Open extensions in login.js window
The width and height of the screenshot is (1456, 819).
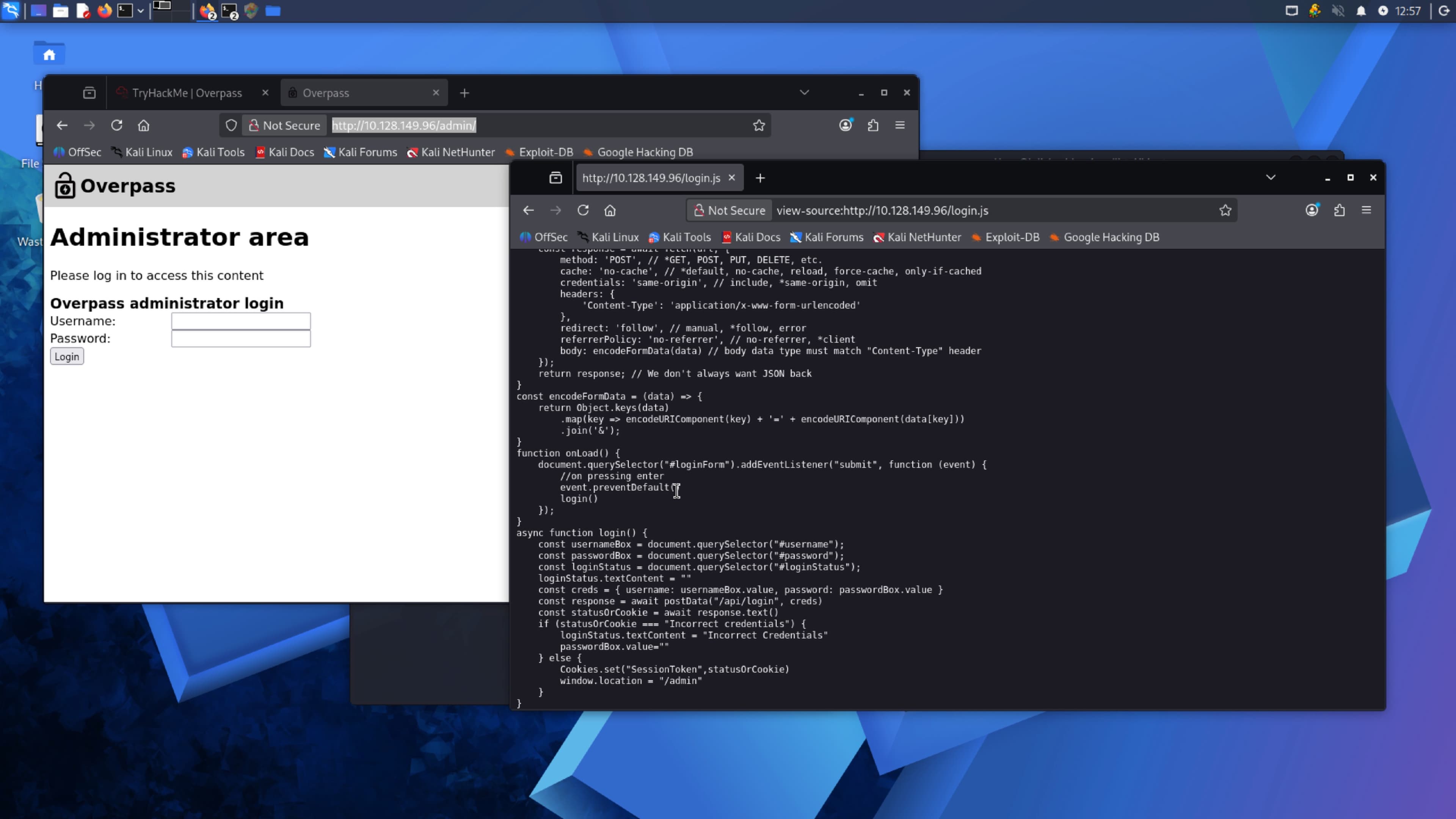1339,210
